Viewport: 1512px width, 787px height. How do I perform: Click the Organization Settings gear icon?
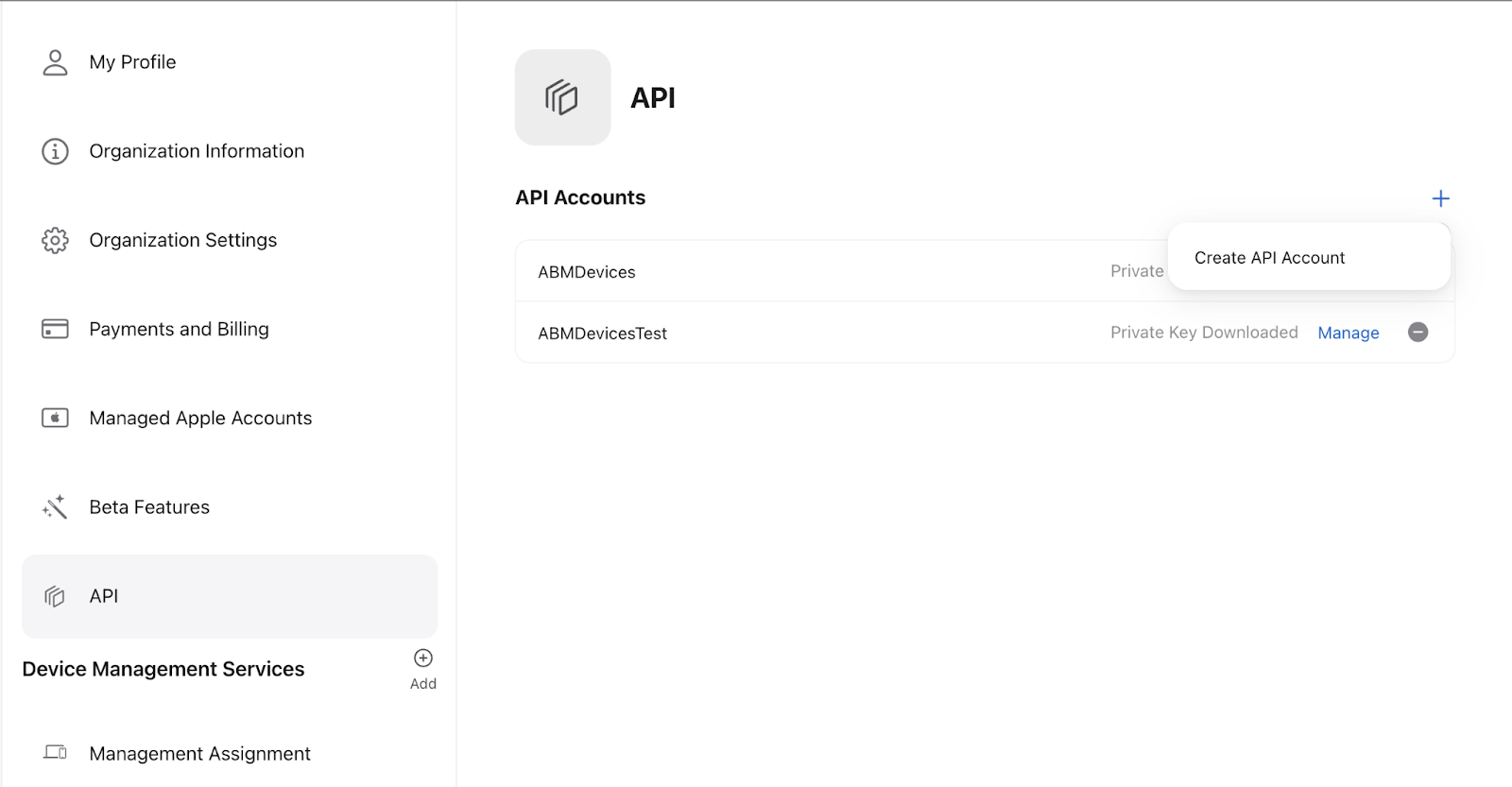point(55,240)
